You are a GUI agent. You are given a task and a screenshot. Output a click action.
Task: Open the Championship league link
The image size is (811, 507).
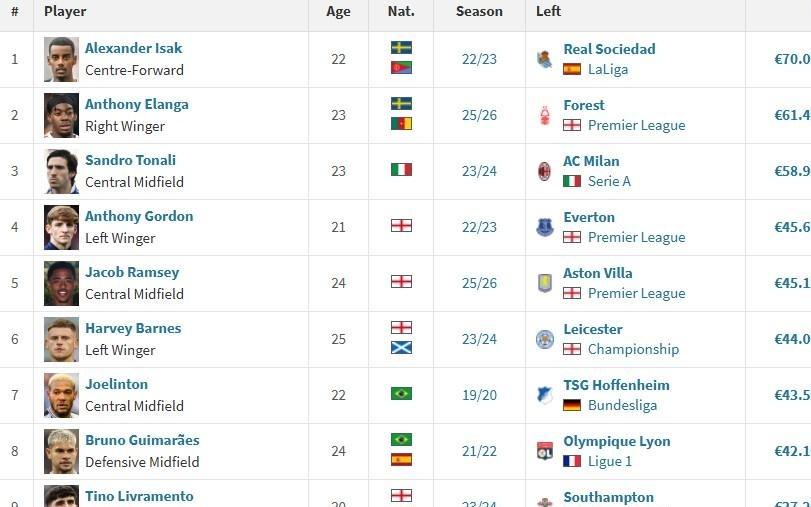pos(633,349)
